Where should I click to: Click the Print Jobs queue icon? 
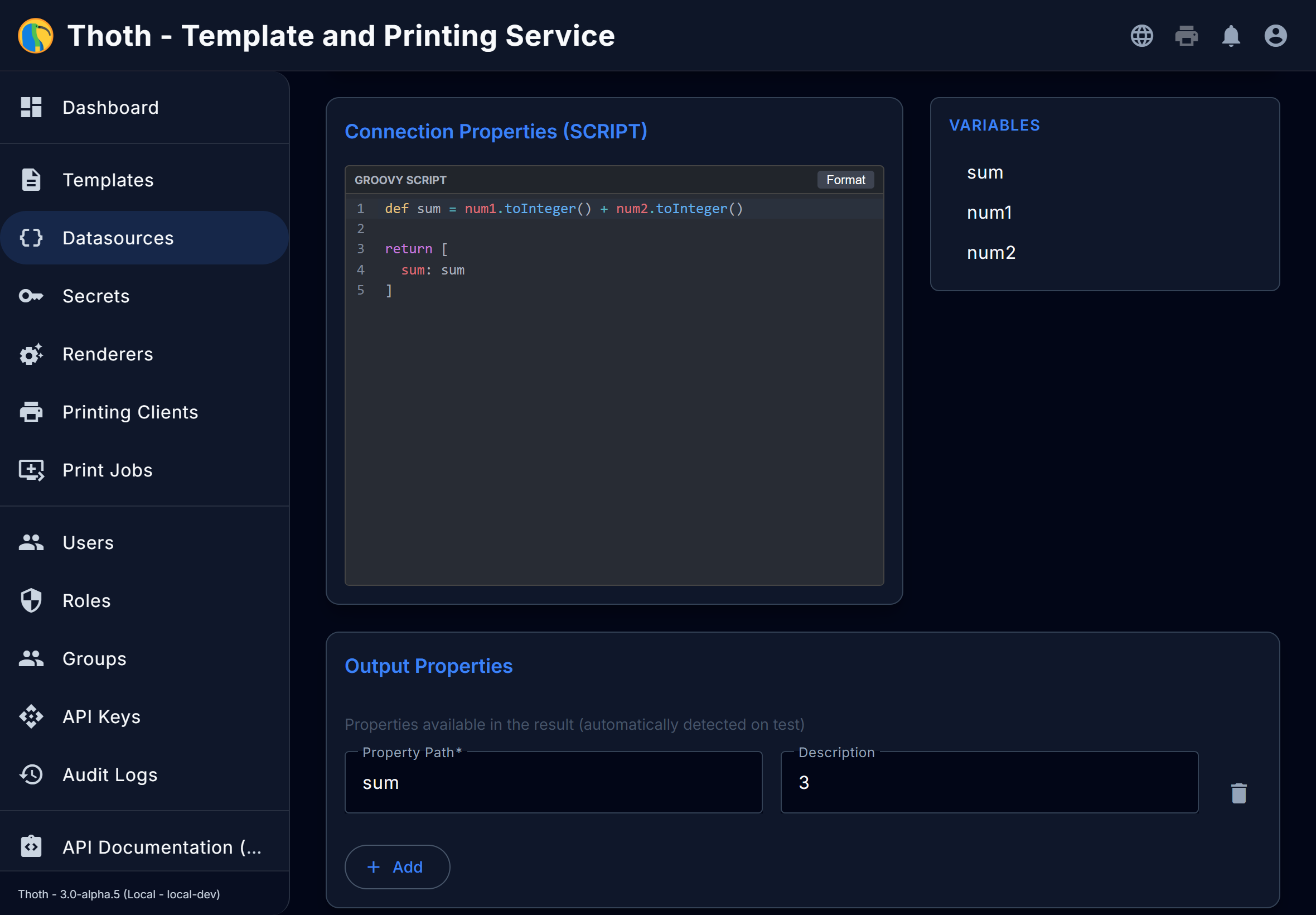tap(31, 470)
